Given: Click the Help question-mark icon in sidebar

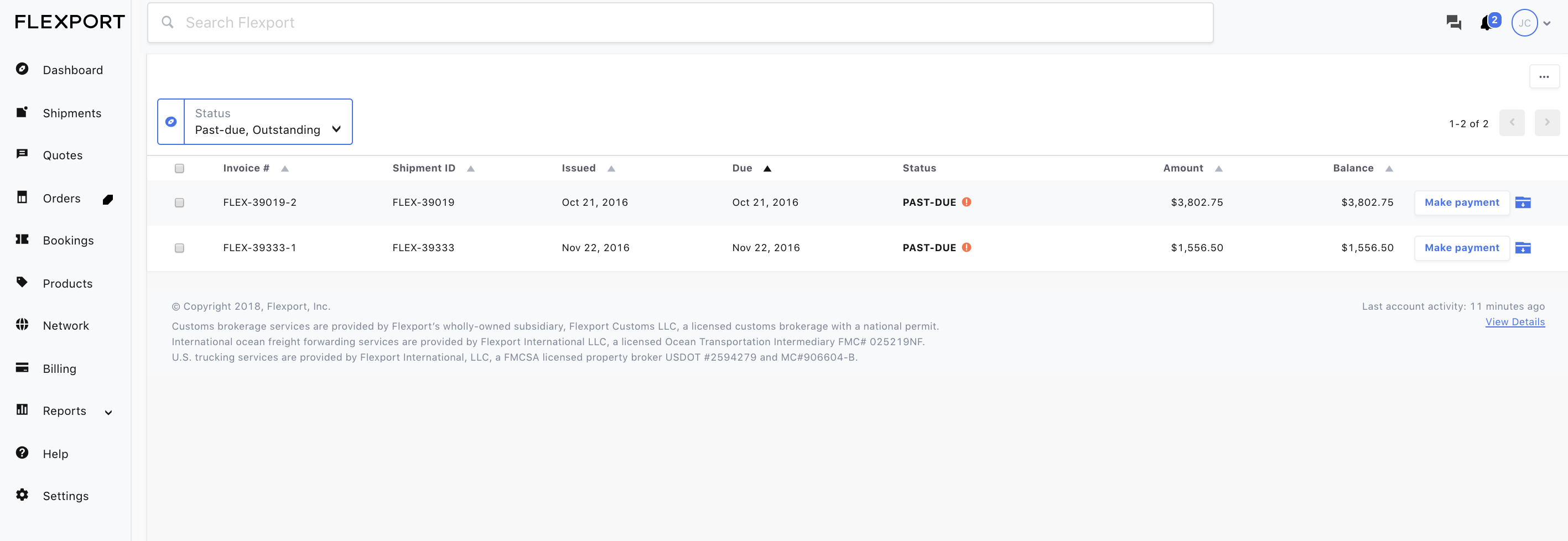Looking at the screenshot, I should 22,452.
